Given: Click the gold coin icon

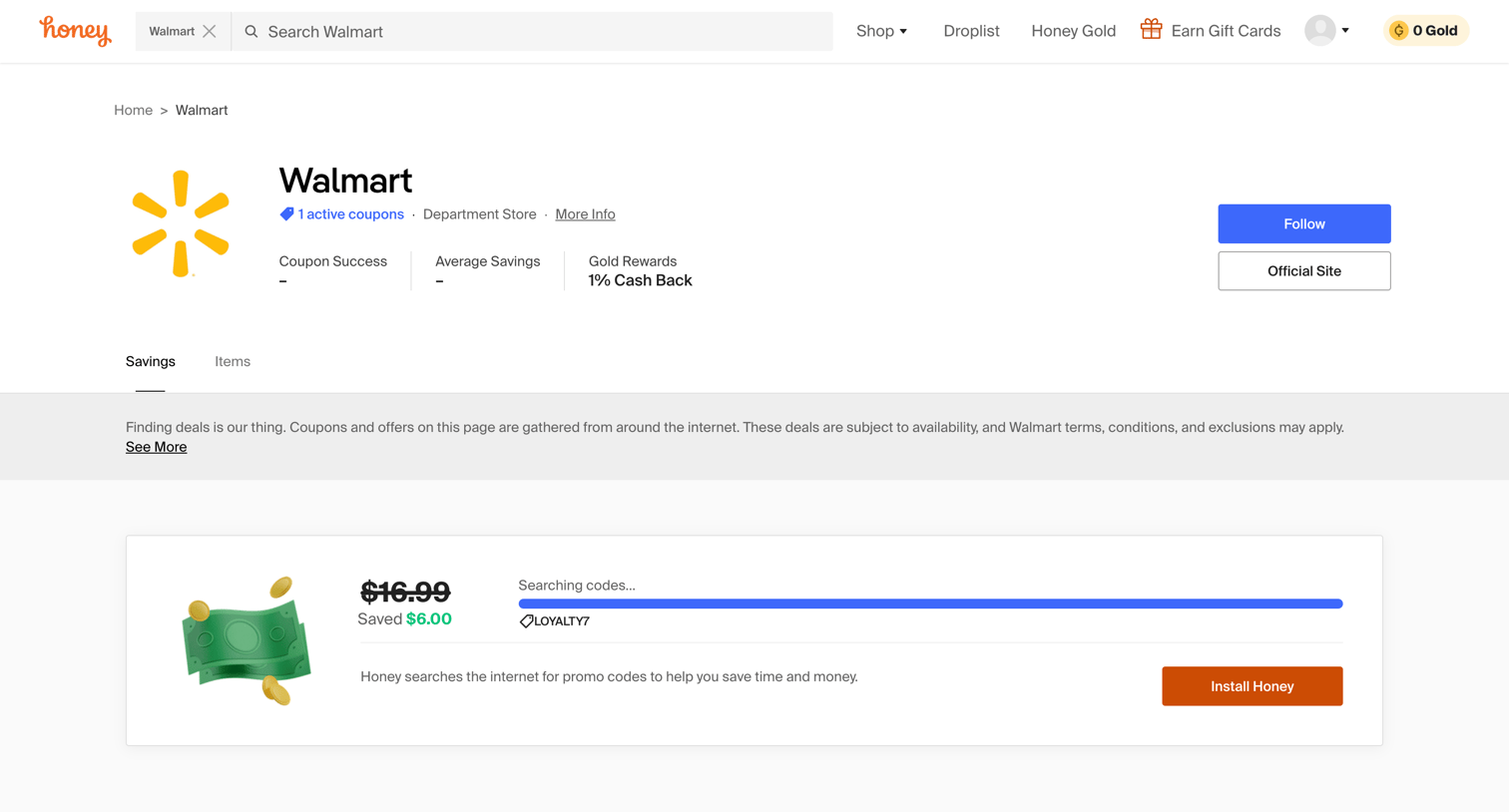Looking at the screenshot, I should 1398,31.
